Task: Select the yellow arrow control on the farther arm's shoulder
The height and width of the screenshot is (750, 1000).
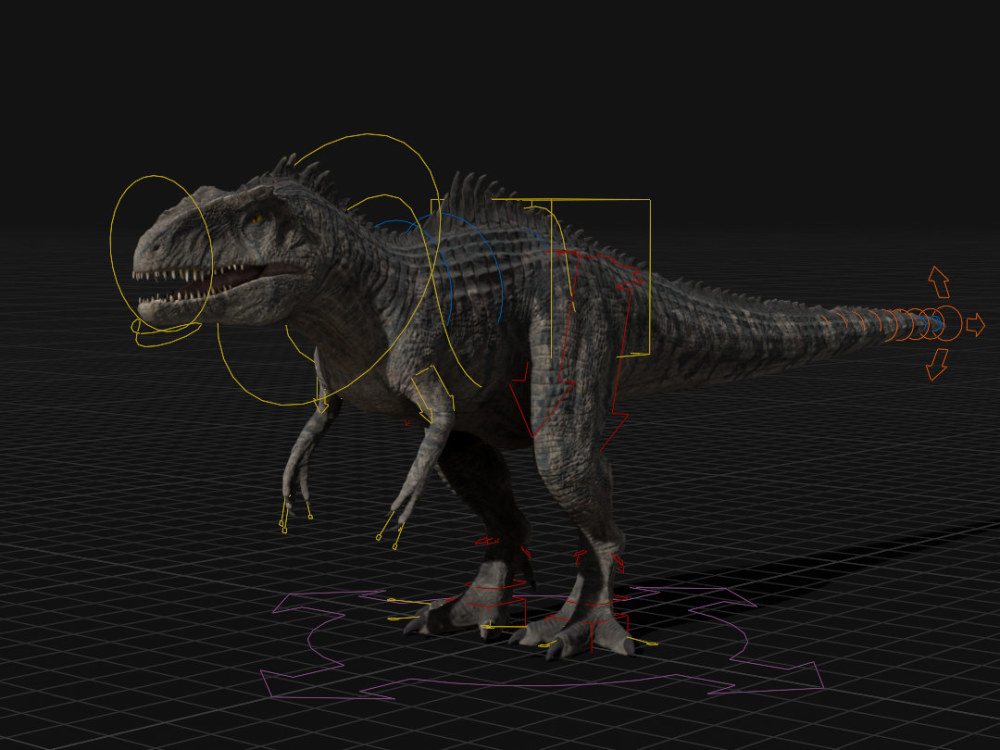Action: (x=322, y=395)
